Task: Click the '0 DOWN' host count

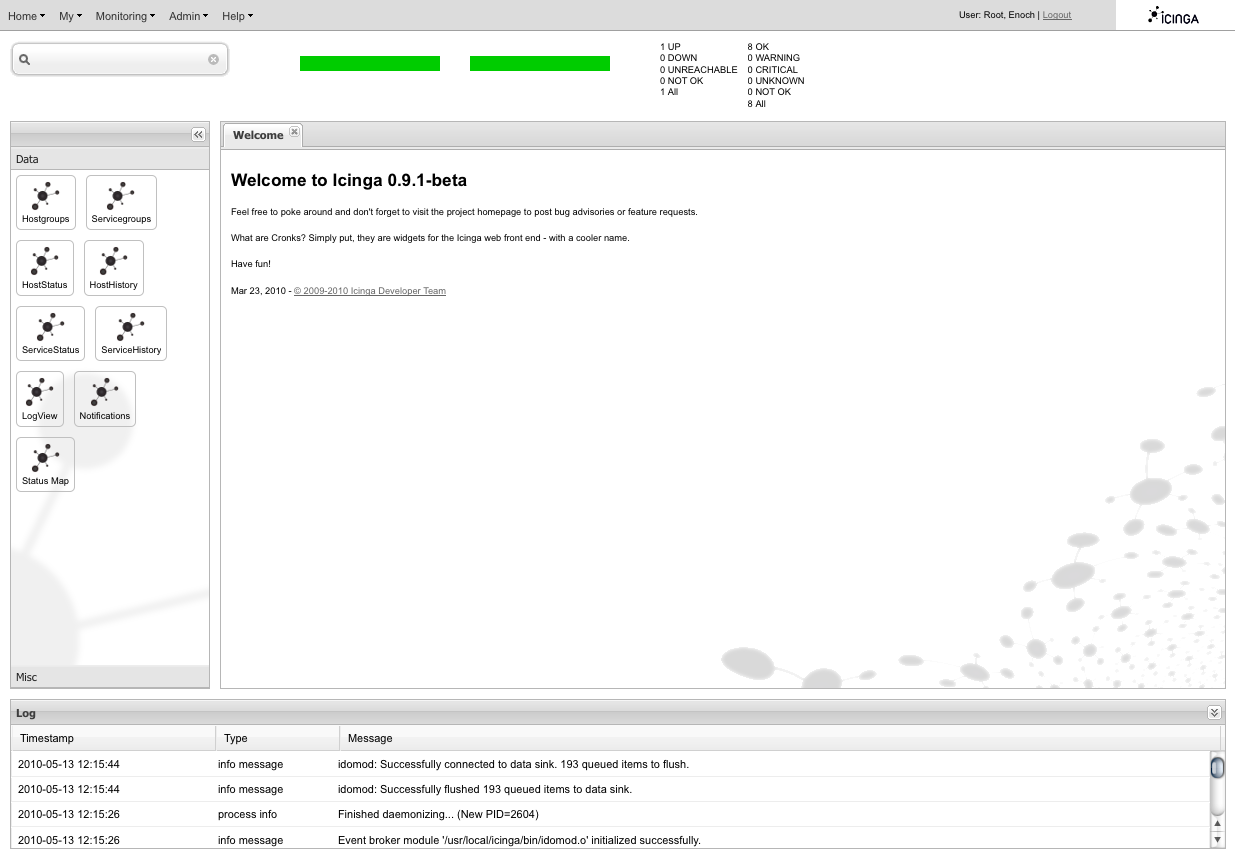Action: 679,58
